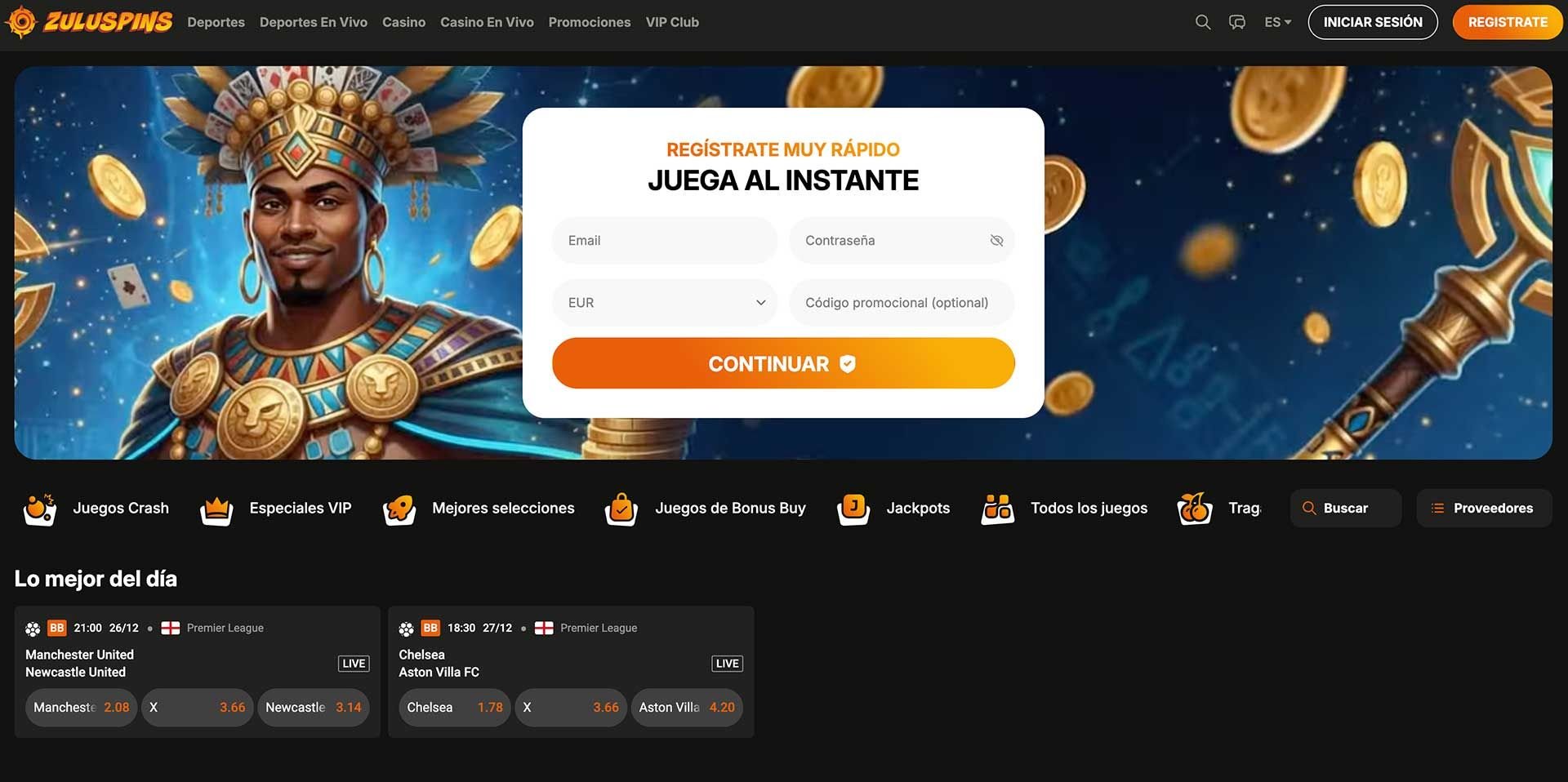Open Juegos Crash category icon
The image size is (1568, 782).
click(x=40, y=509)
